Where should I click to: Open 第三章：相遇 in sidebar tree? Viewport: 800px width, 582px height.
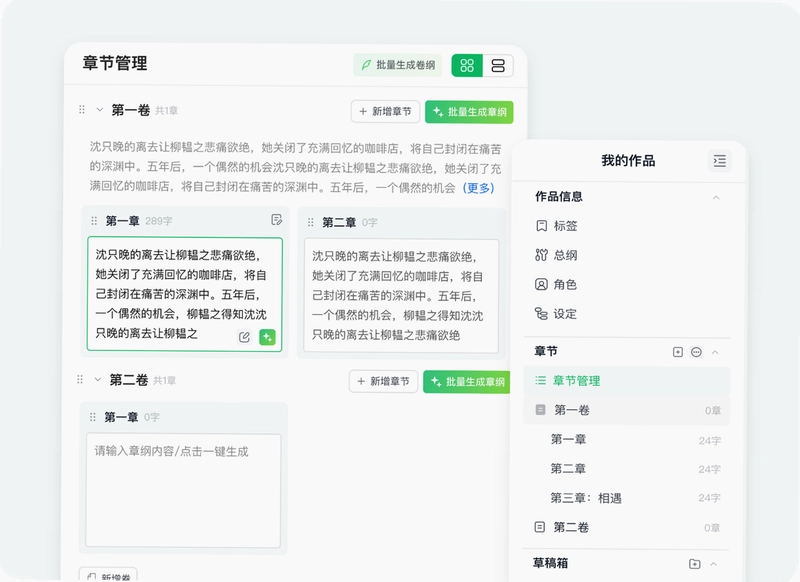(x=586, y=498)
